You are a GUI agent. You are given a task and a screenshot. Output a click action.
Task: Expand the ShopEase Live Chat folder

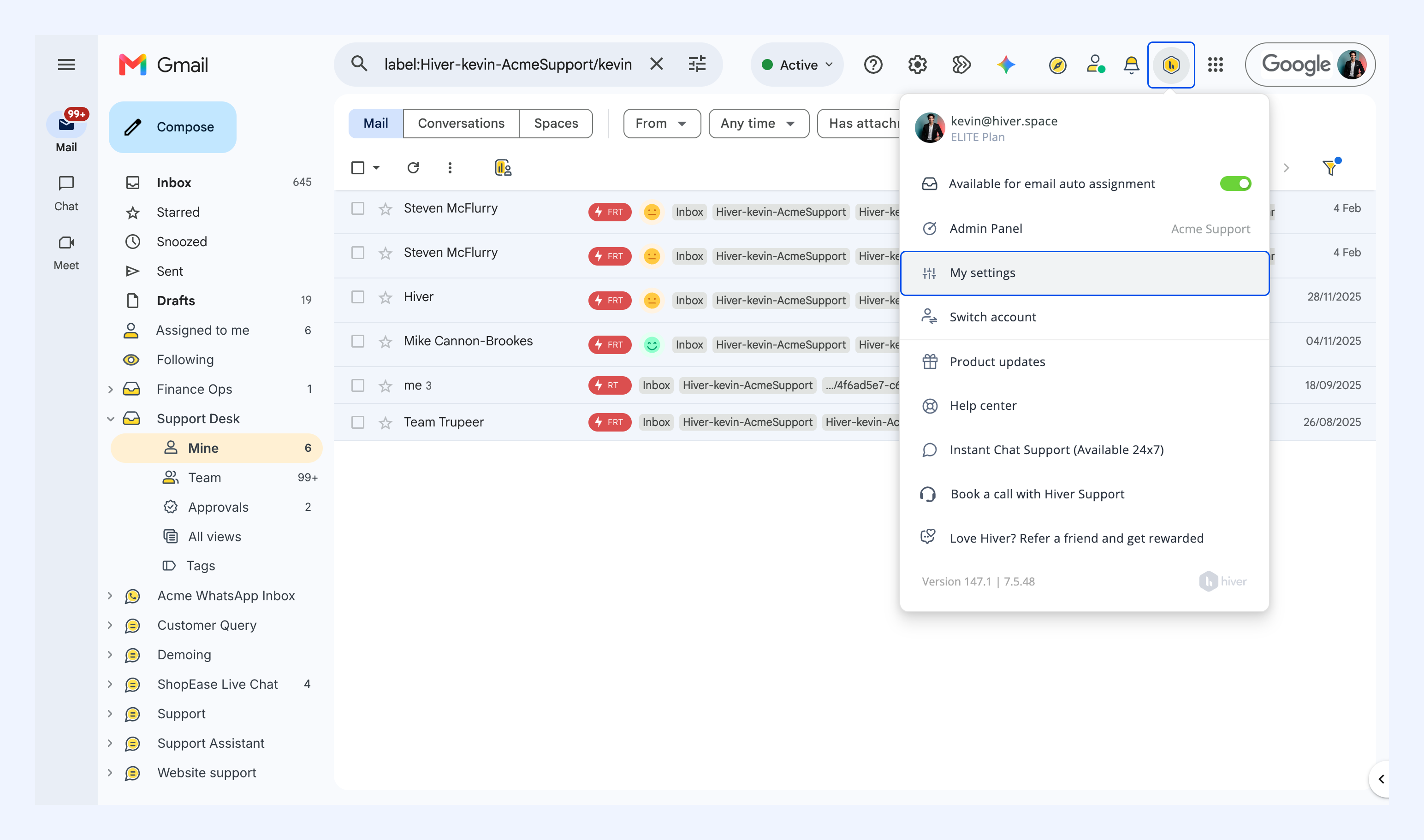pos(110,684)
